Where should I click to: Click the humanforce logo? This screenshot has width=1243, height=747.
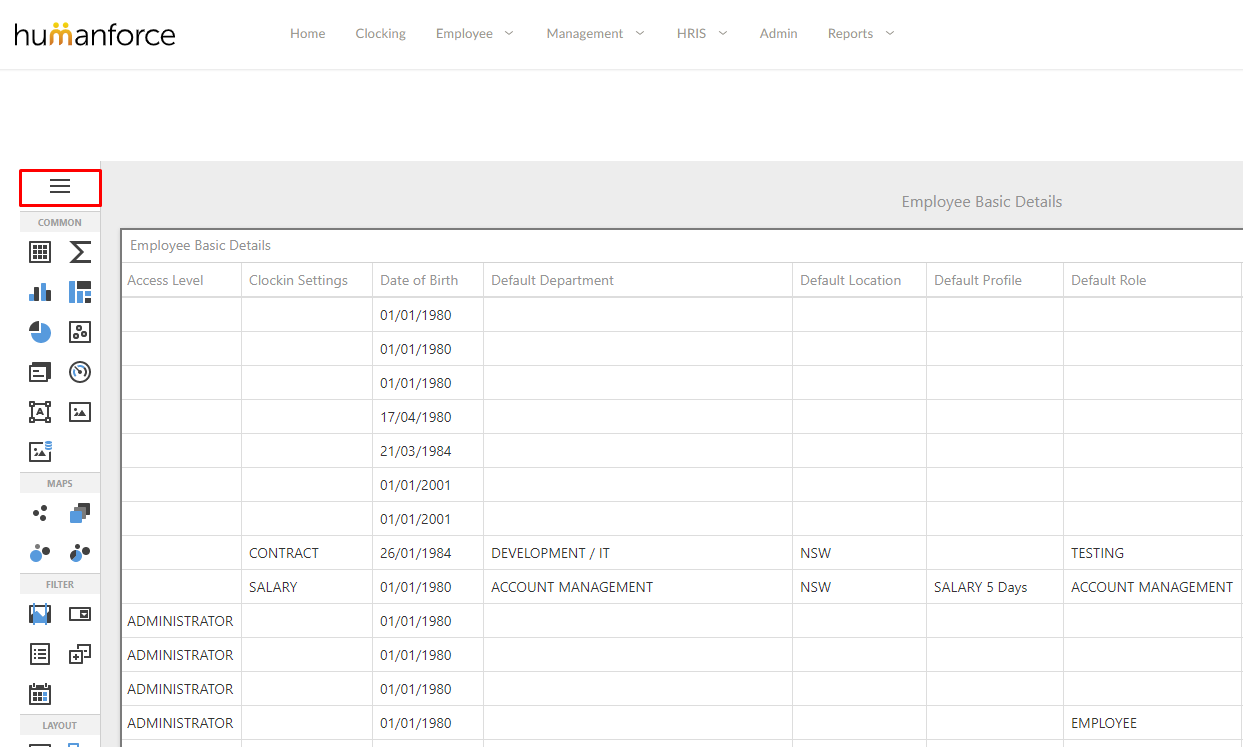95,33
